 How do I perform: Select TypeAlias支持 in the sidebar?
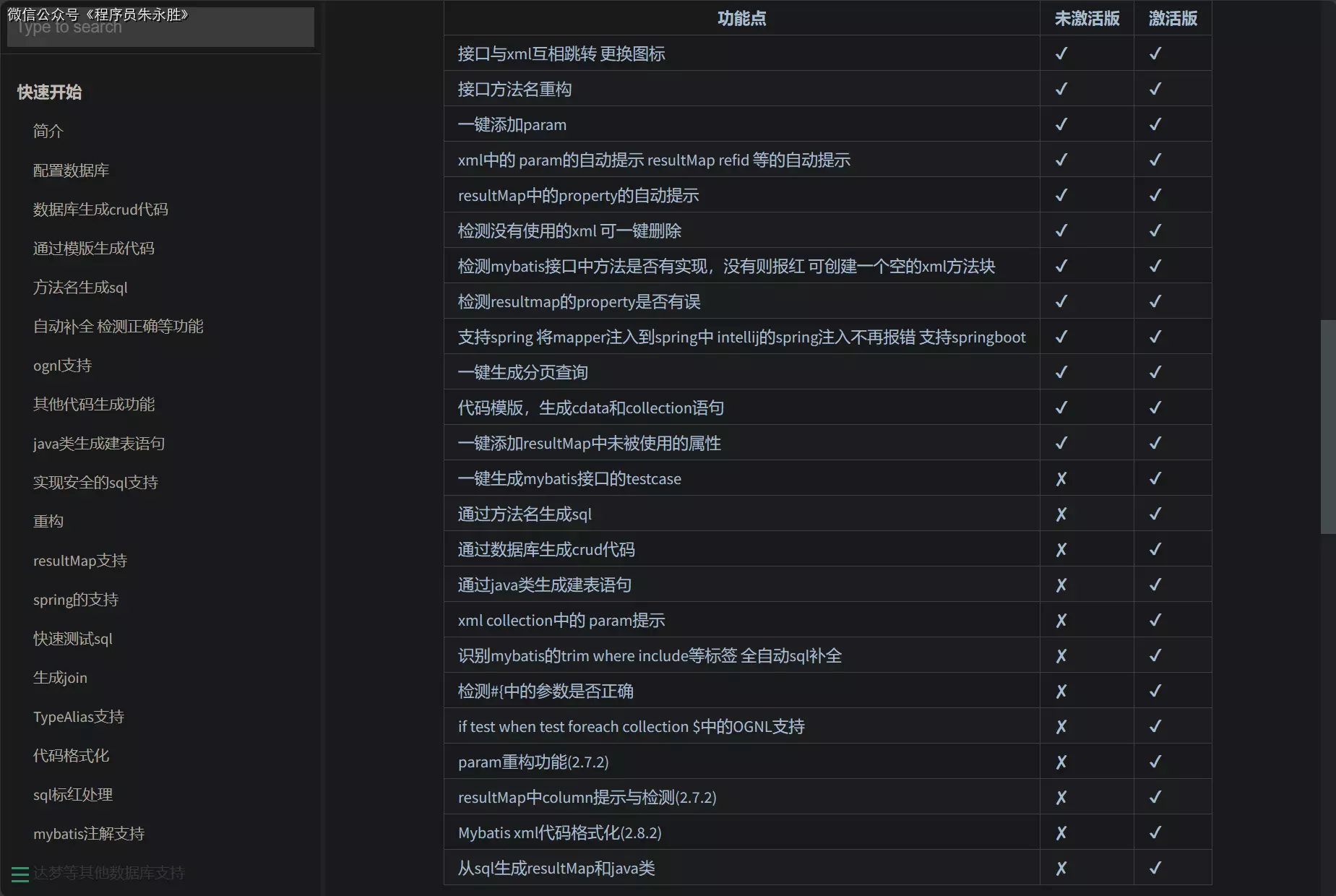click(x=79, y=716)
